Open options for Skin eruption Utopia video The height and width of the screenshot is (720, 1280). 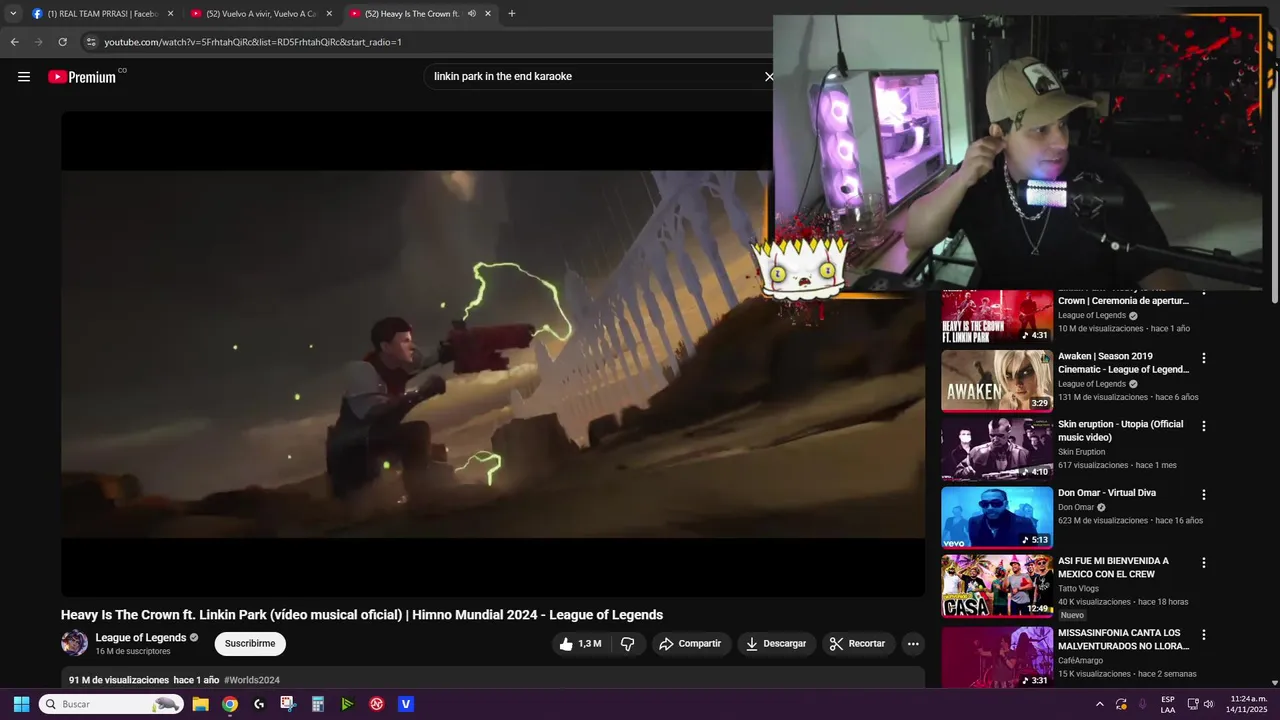click(1204, 426)
